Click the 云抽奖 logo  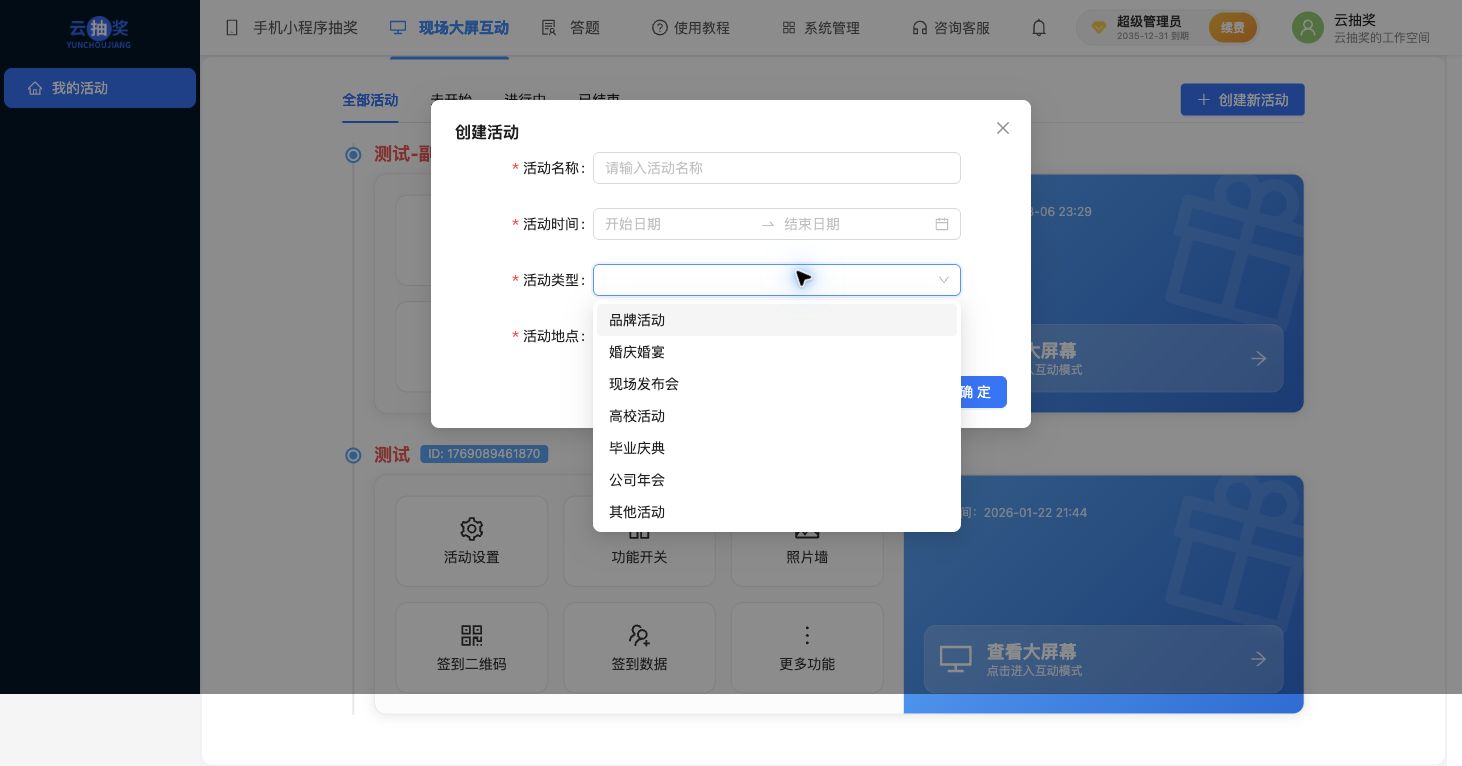[99, 31]
